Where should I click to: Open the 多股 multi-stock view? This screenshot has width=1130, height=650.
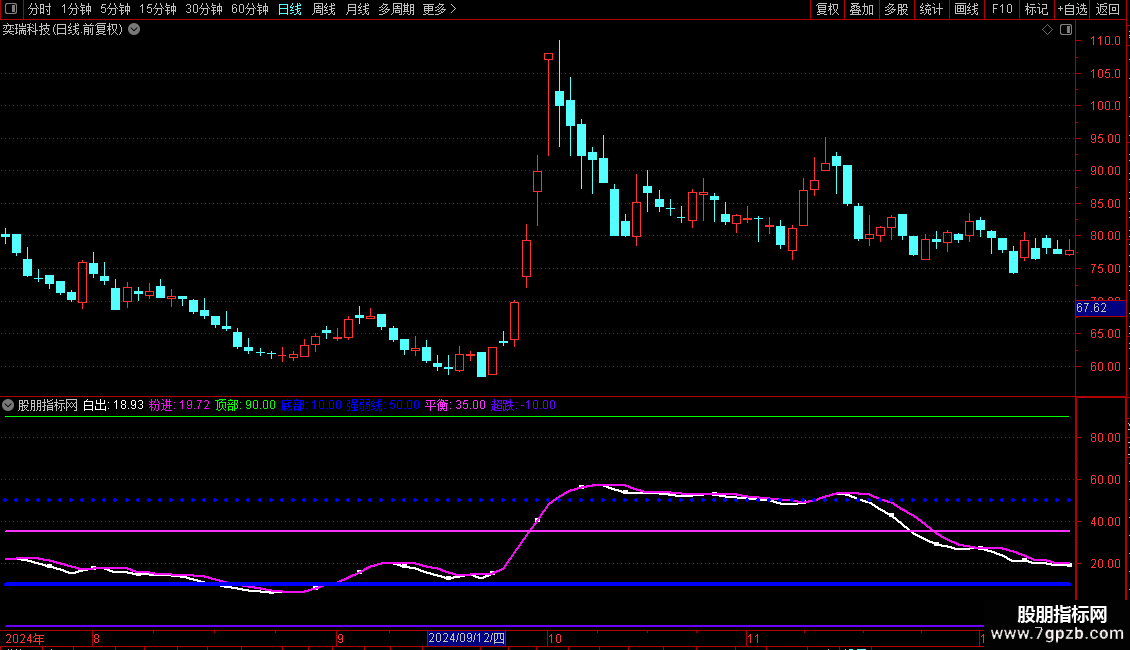tap(897, 9)
